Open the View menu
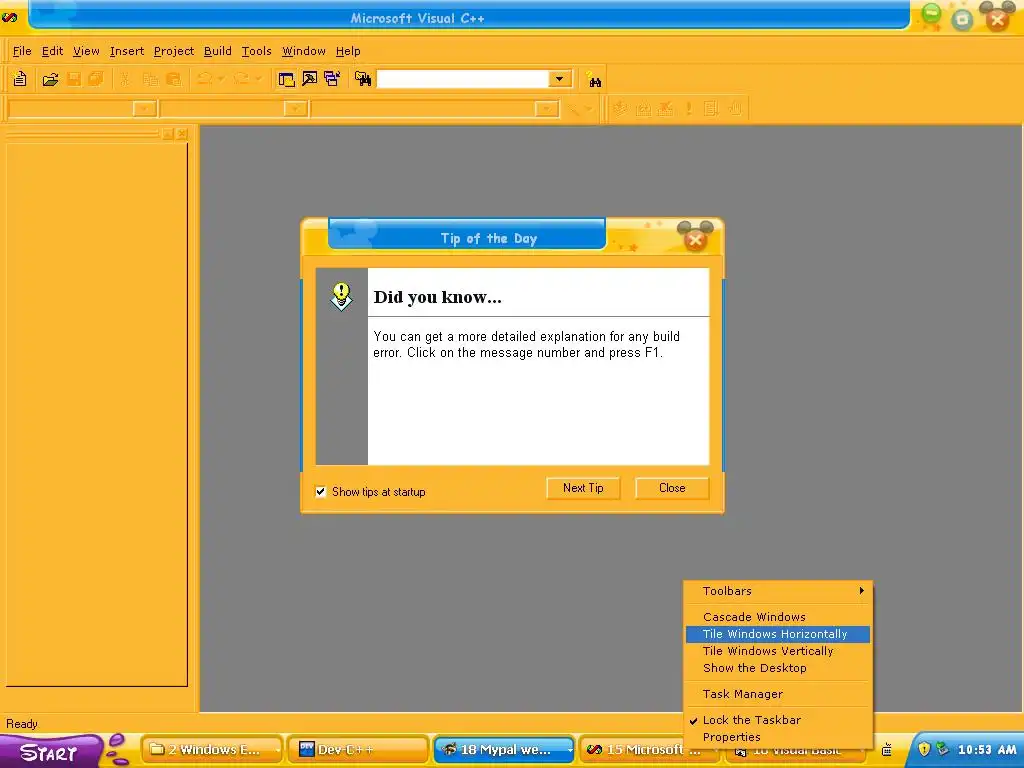The width and height of the screenshot is (1024, 768). pyautogui.click(x=86, y=51)
